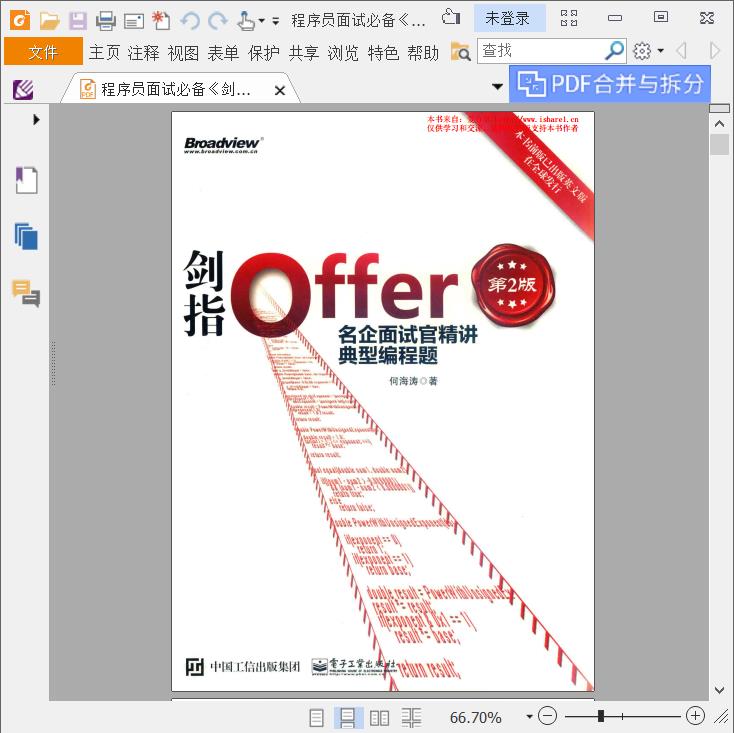Open the page thumbnails panel icon
Image resolution: width=734 pixels, height=733 pixels.
coord(26,236)
